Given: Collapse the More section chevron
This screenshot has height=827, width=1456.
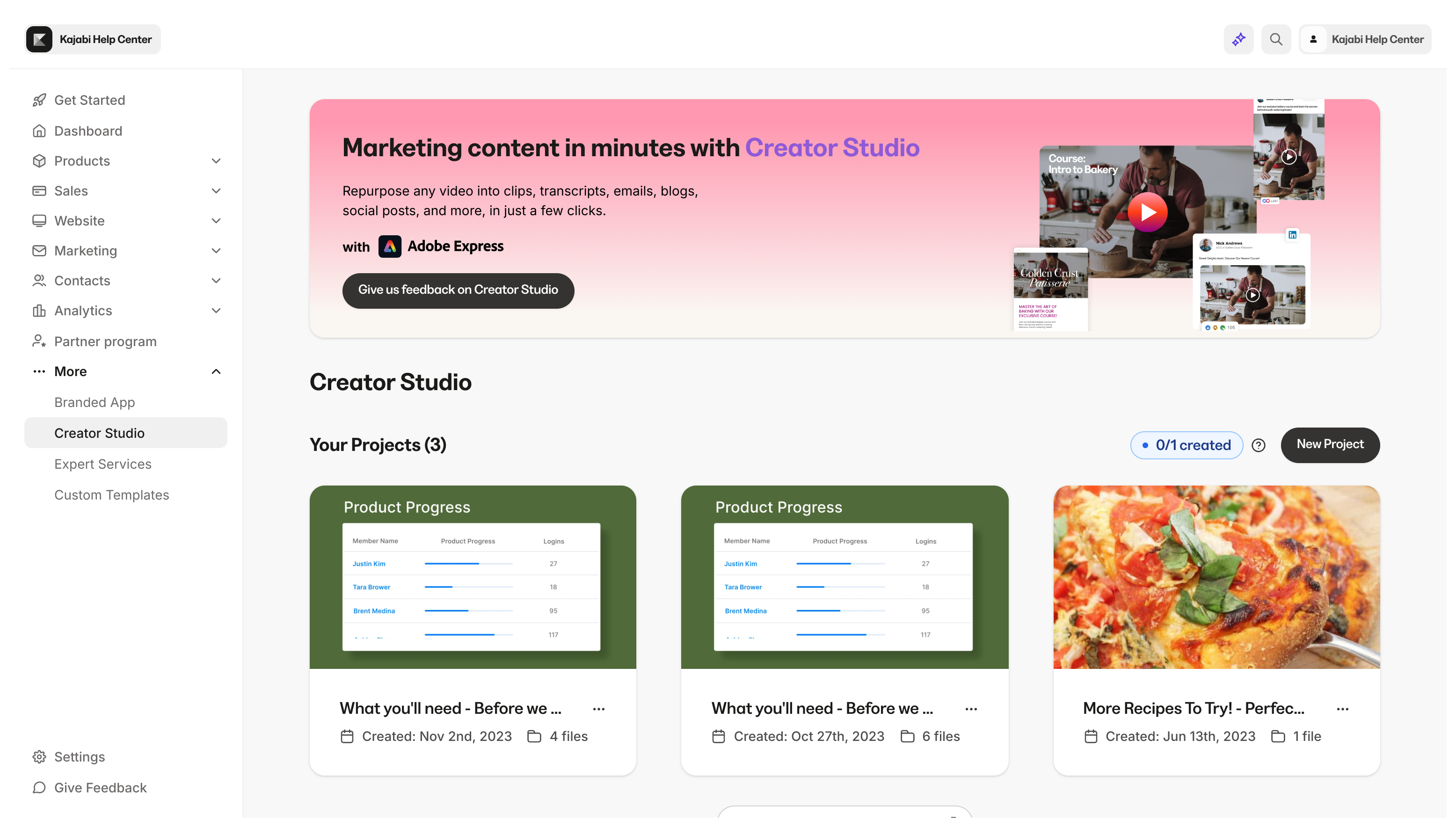Looking at the screenshot, I should (x=216, y=371).
